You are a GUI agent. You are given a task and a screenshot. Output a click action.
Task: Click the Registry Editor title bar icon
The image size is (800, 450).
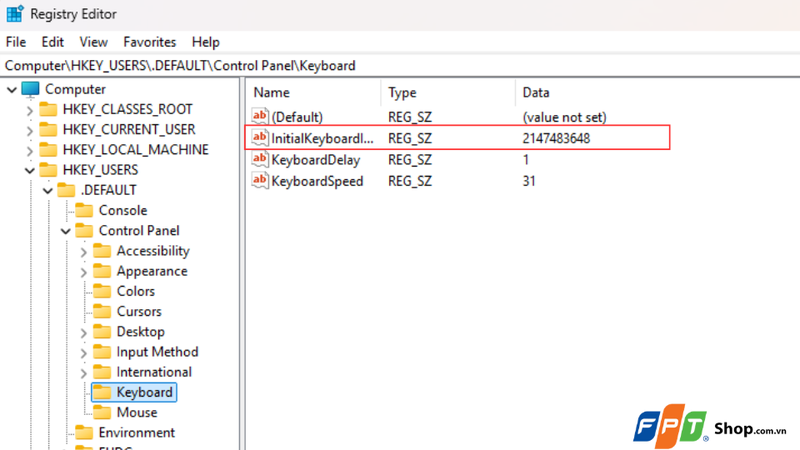[x=14, y=14]
